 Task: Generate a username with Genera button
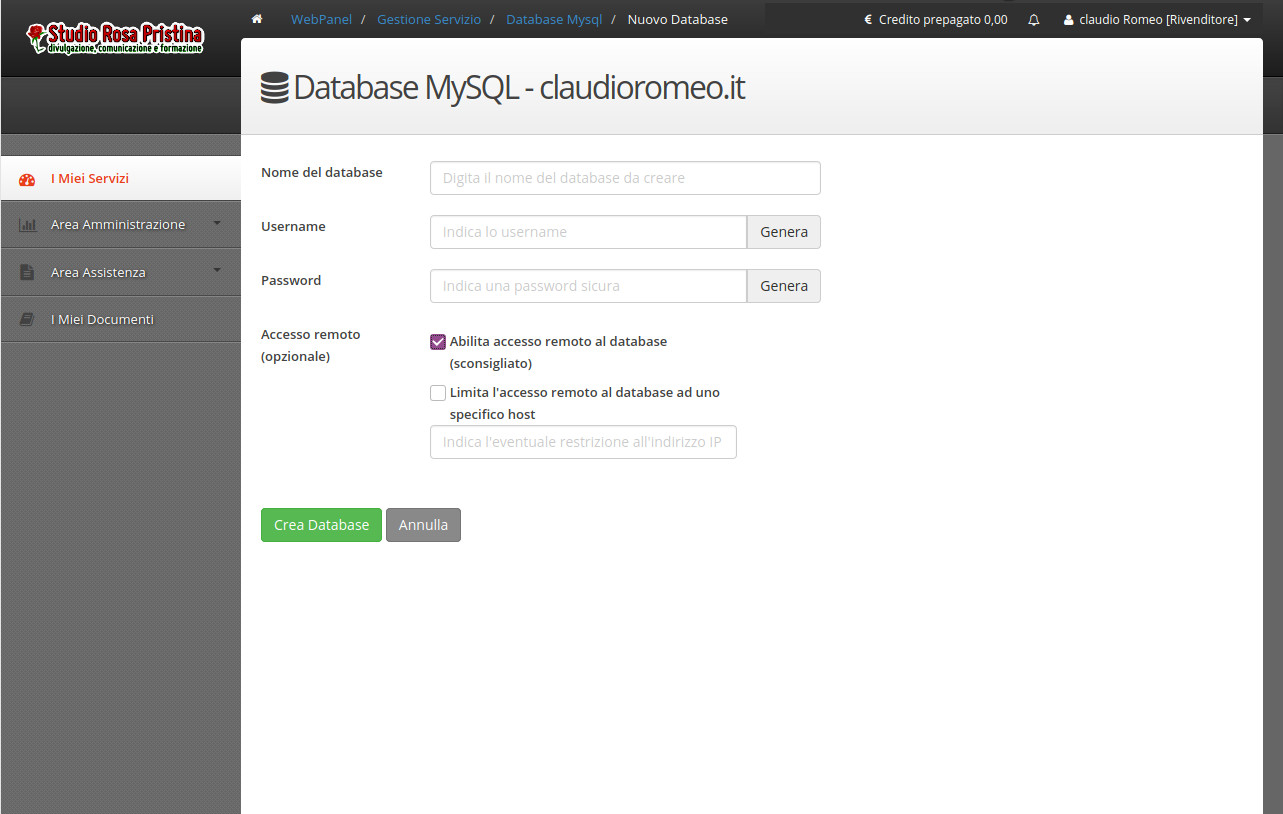(x=784, y=232)
